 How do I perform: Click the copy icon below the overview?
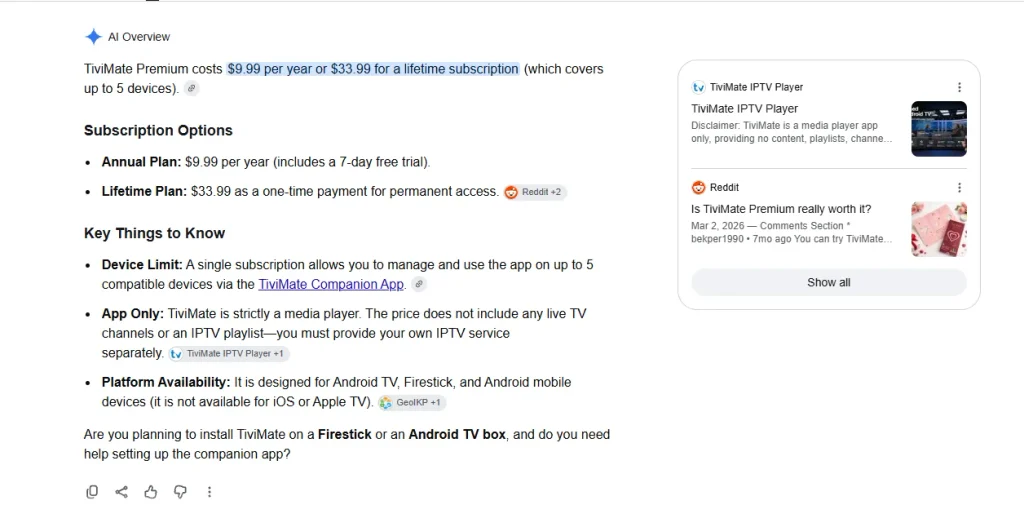click(92, 492)
